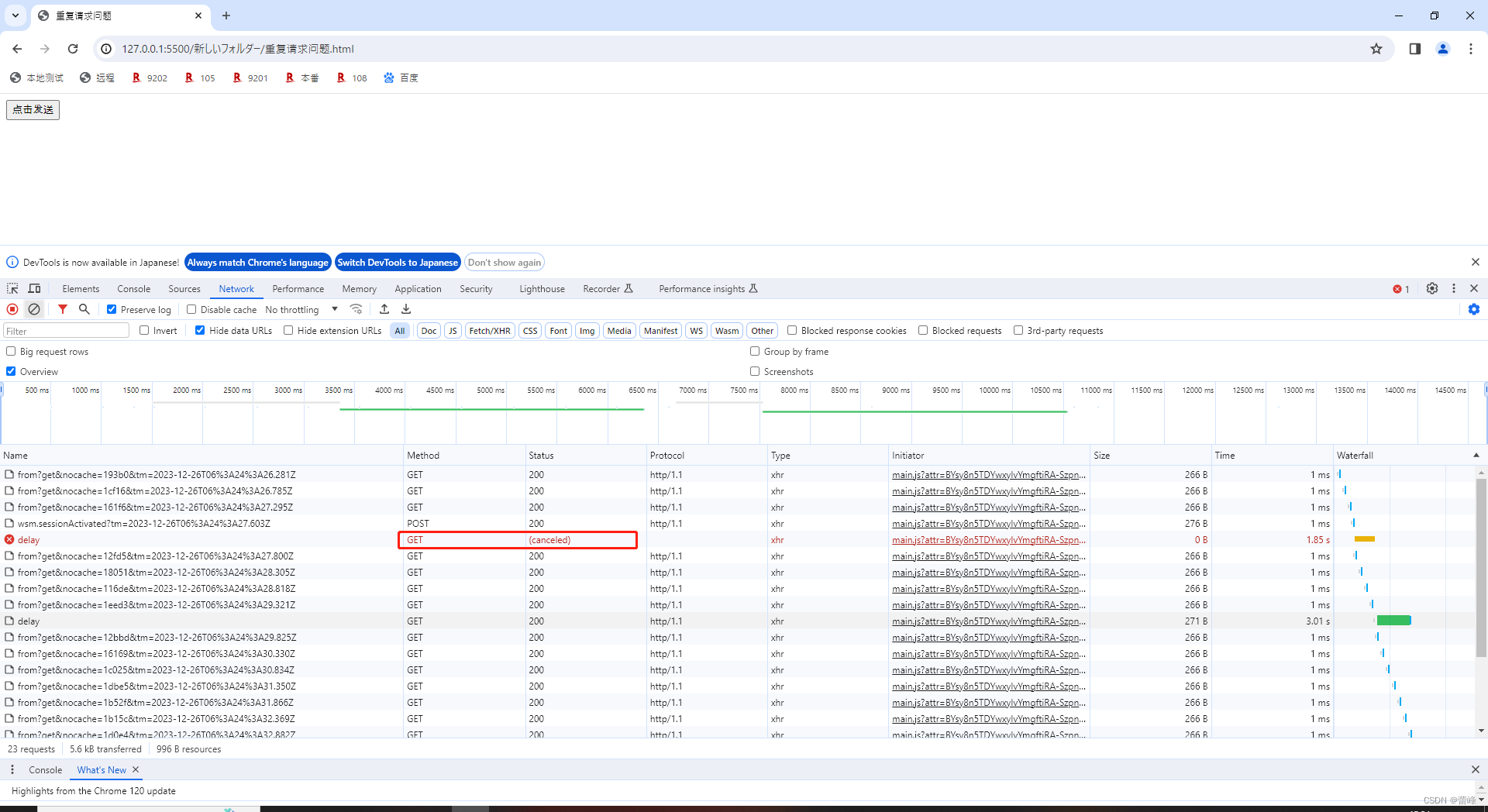Click the request list vertical scrollbar
This screenshot has width=1488, height=812.
click(1481, 568)
